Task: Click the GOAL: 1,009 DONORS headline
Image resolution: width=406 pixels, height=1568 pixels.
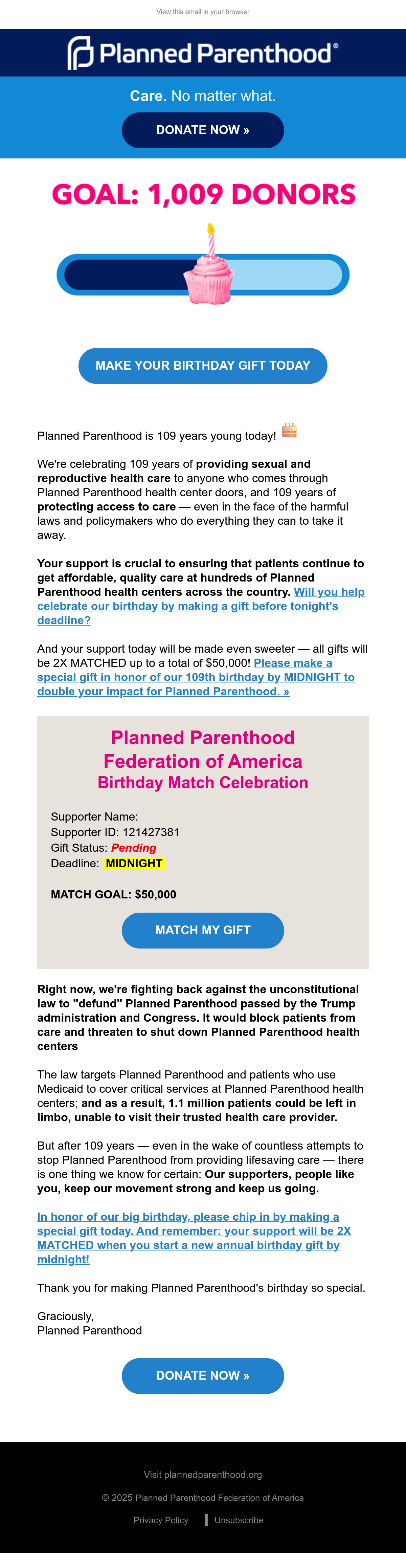Action: click(x=203, y=194)
